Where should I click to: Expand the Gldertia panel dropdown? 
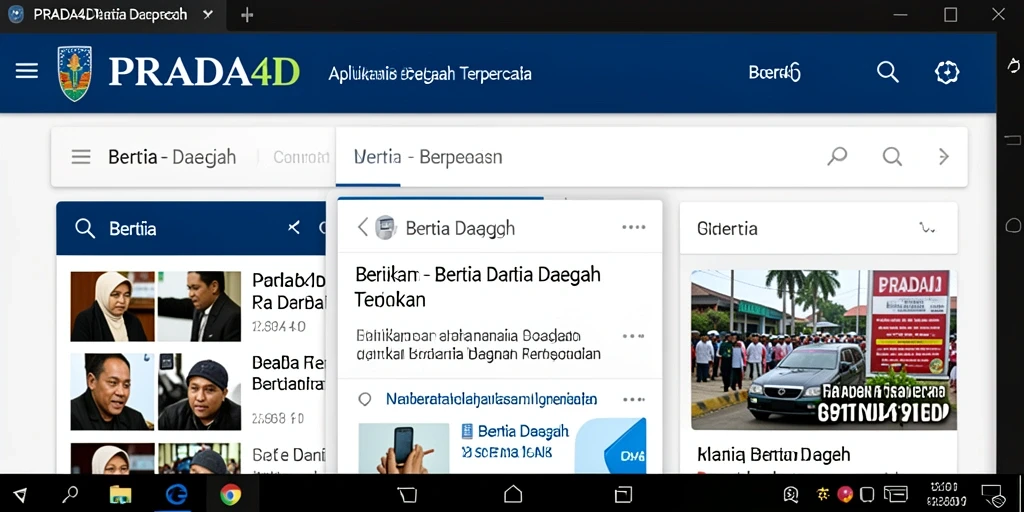927,228
